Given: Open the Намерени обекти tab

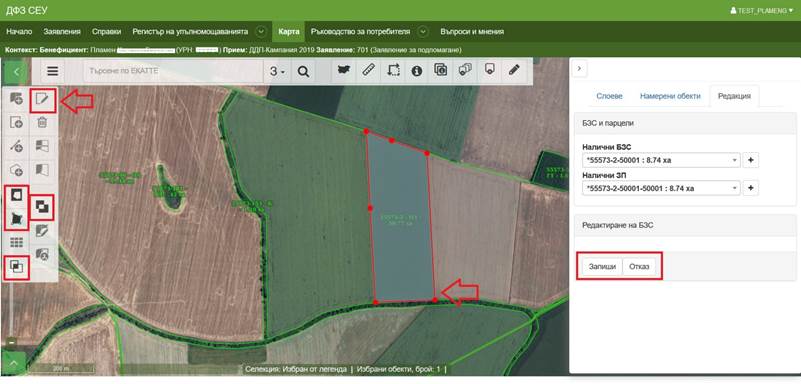Looking at the screenshot, I should pos(670,96).
